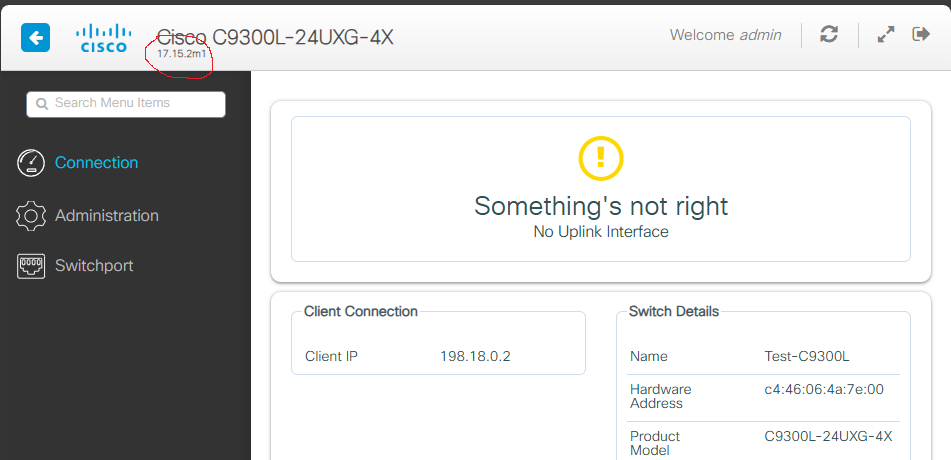Click the Name label in Switch Details
Screen dimensions: 951x460
coord(650,356)
